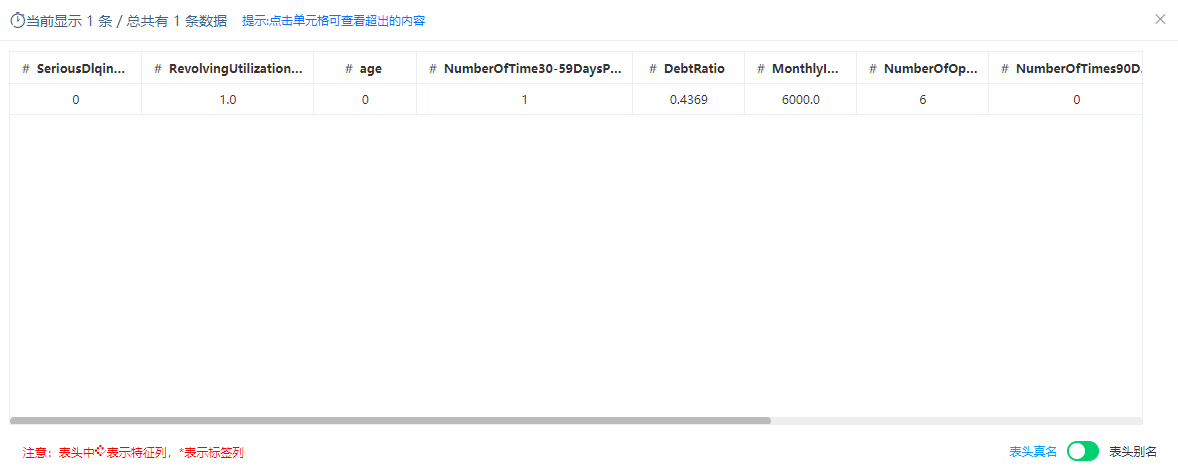Select the DebtRatio column header
The height and width of the screenshot is (474, 1178).
(688, 69)
